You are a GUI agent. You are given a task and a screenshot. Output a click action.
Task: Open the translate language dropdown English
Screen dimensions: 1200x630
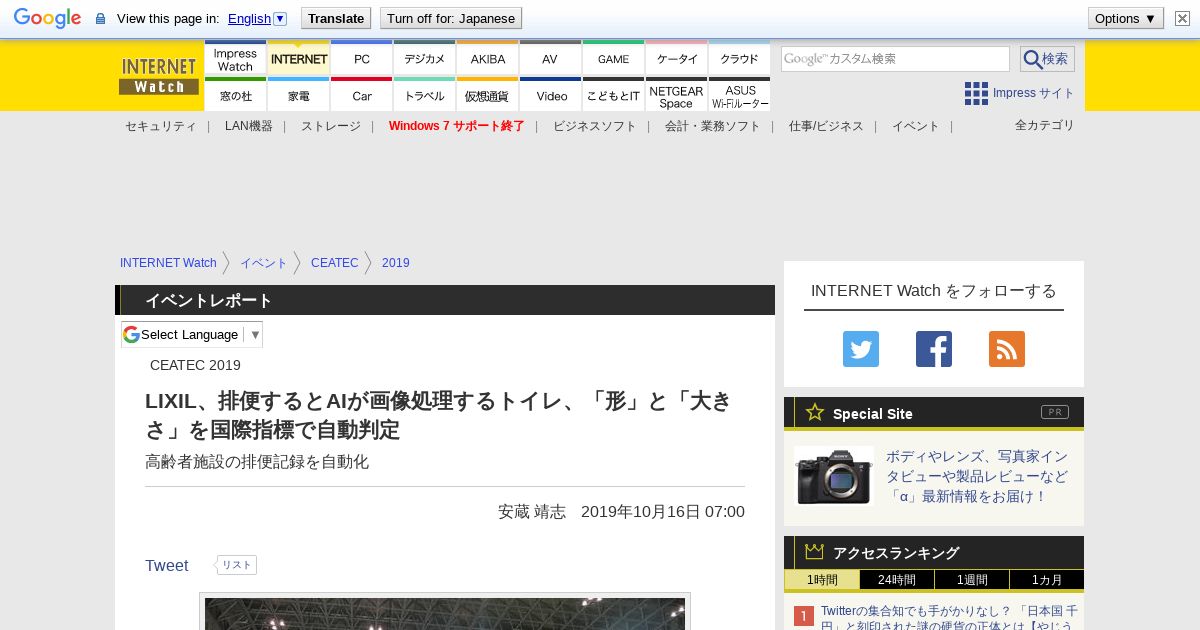pos(257,18)
